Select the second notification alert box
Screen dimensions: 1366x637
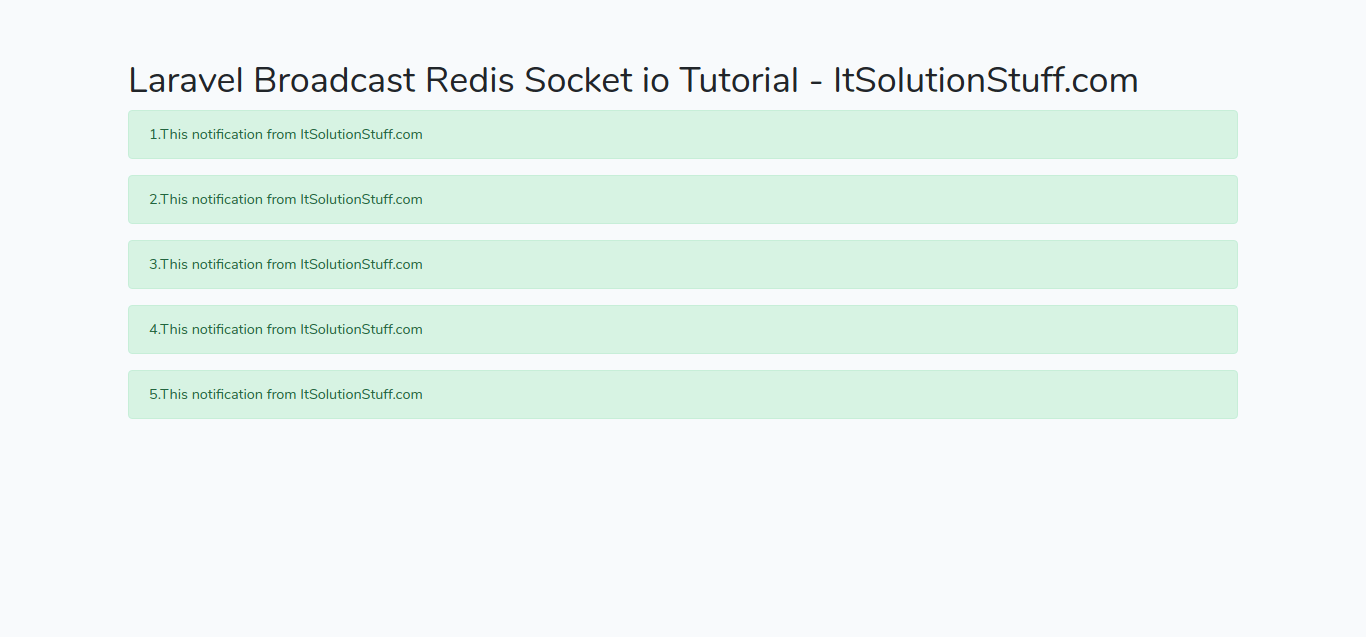point(683,199)
